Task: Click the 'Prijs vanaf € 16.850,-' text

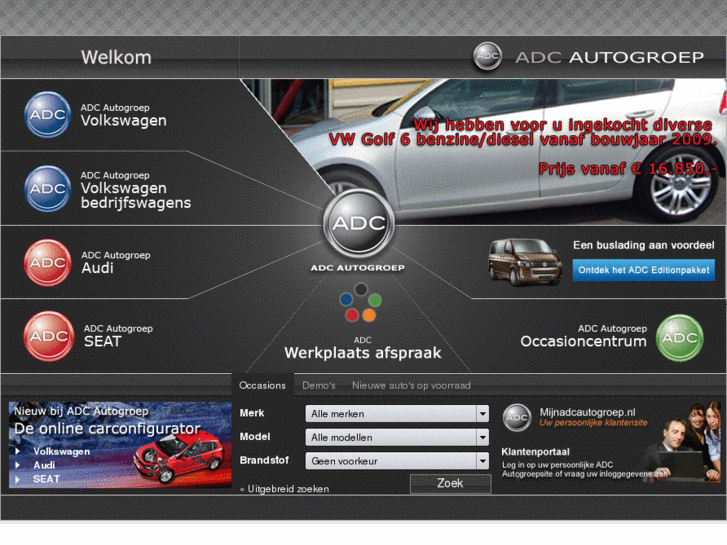Action: click(628, 169)
